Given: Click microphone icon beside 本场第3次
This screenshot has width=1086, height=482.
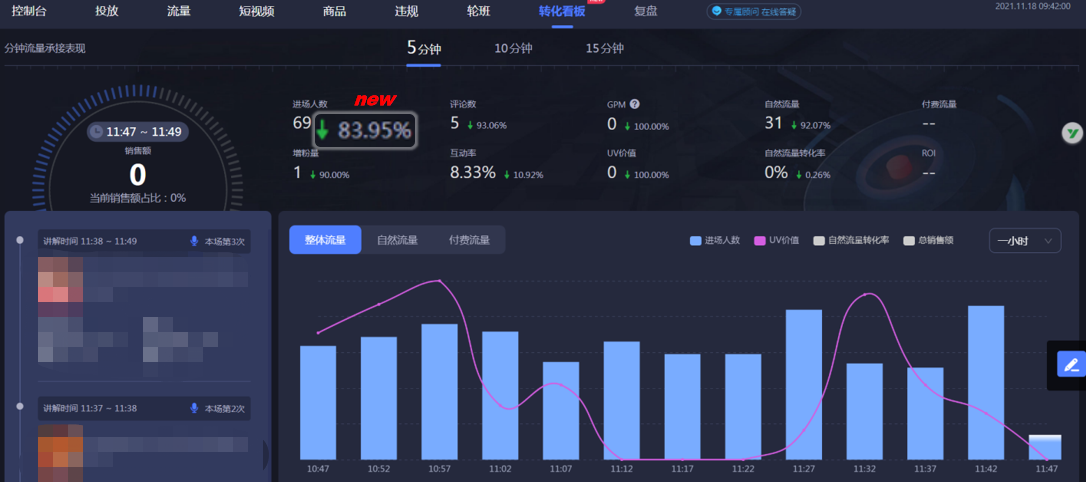Looking at the screenshot, I should (x=194, y=241).
